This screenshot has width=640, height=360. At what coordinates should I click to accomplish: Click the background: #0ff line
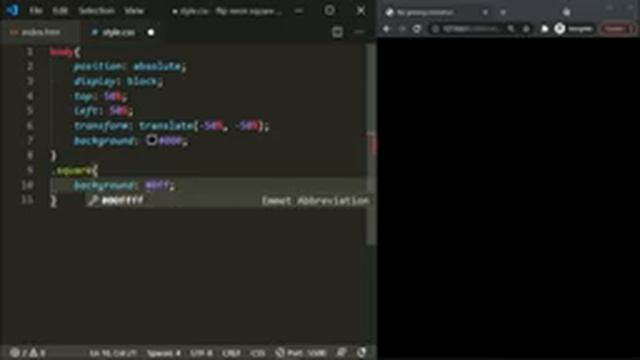click(x=124, y=186)
